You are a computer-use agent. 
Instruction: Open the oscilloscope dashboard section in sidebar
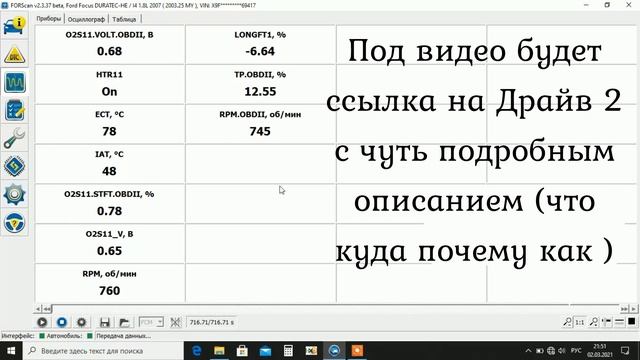pyautogui.click(x=15, y=82)
